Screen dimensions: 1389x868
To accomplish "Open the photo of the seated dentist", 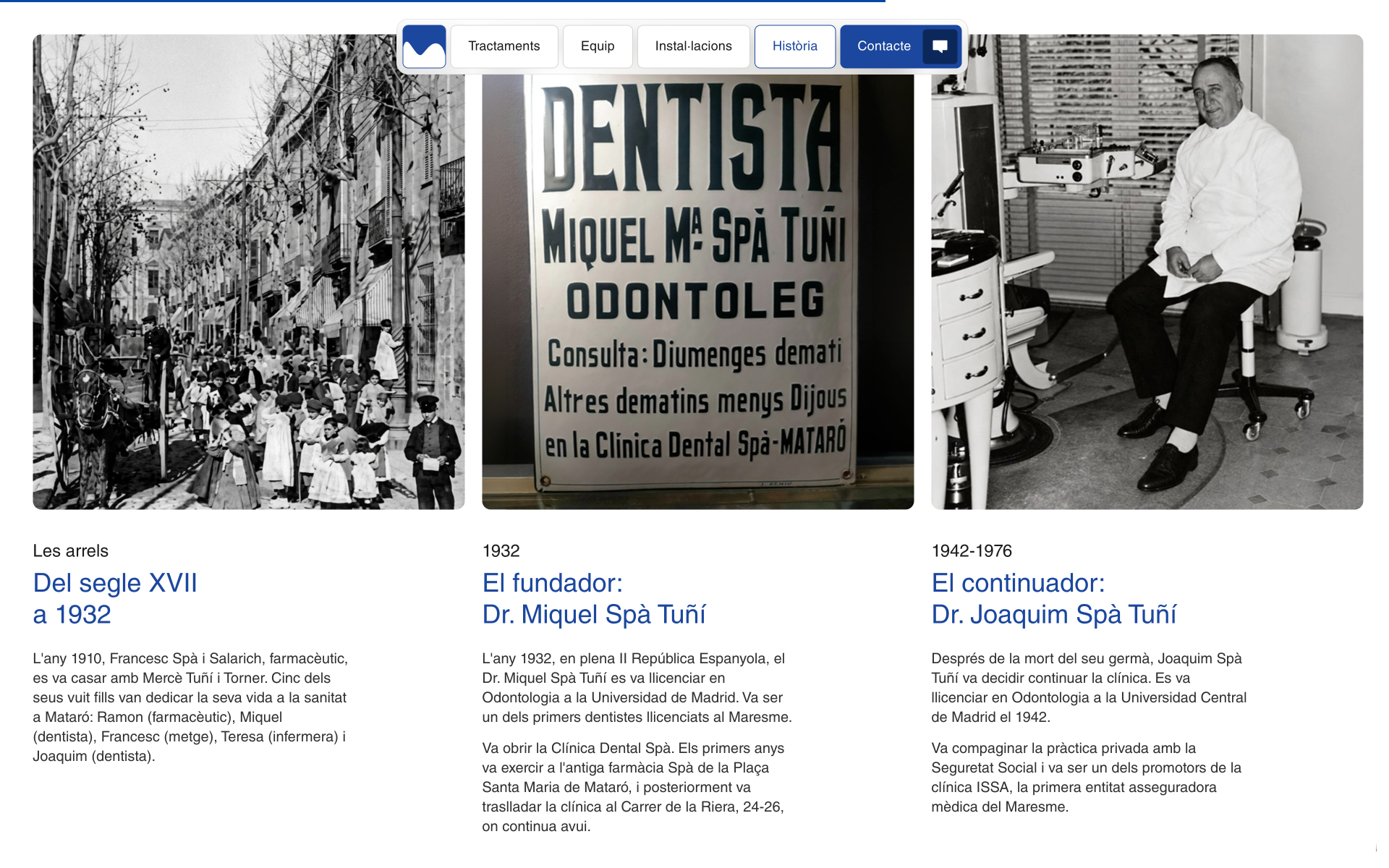I will 1147,272.
